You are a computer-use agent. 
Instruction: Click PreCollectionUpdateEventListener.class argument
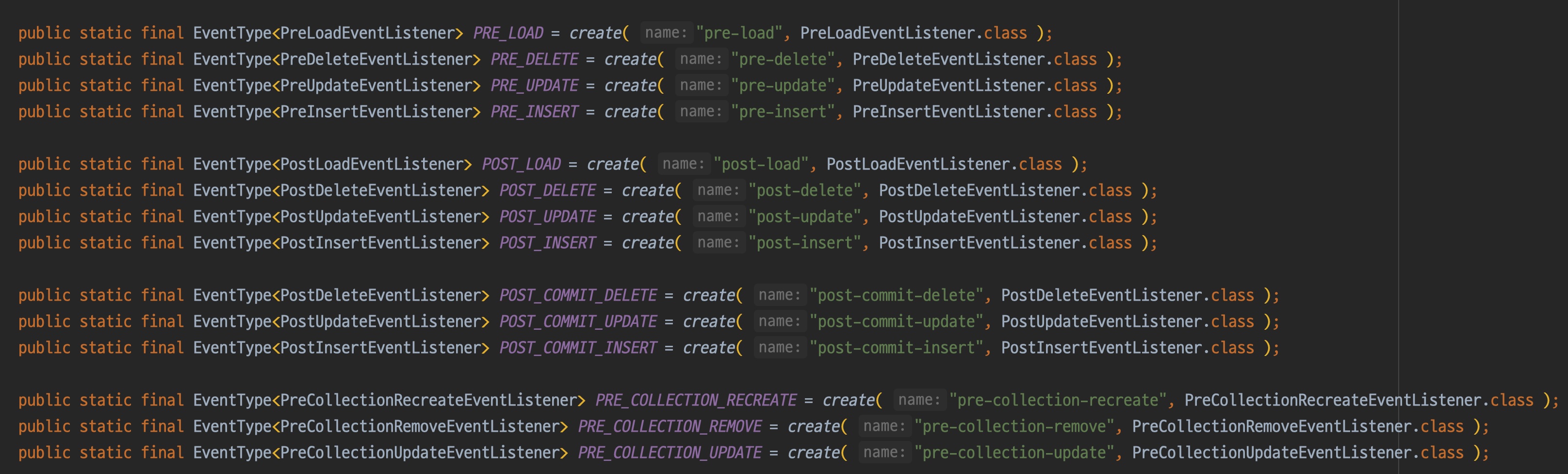(1298, 452)
